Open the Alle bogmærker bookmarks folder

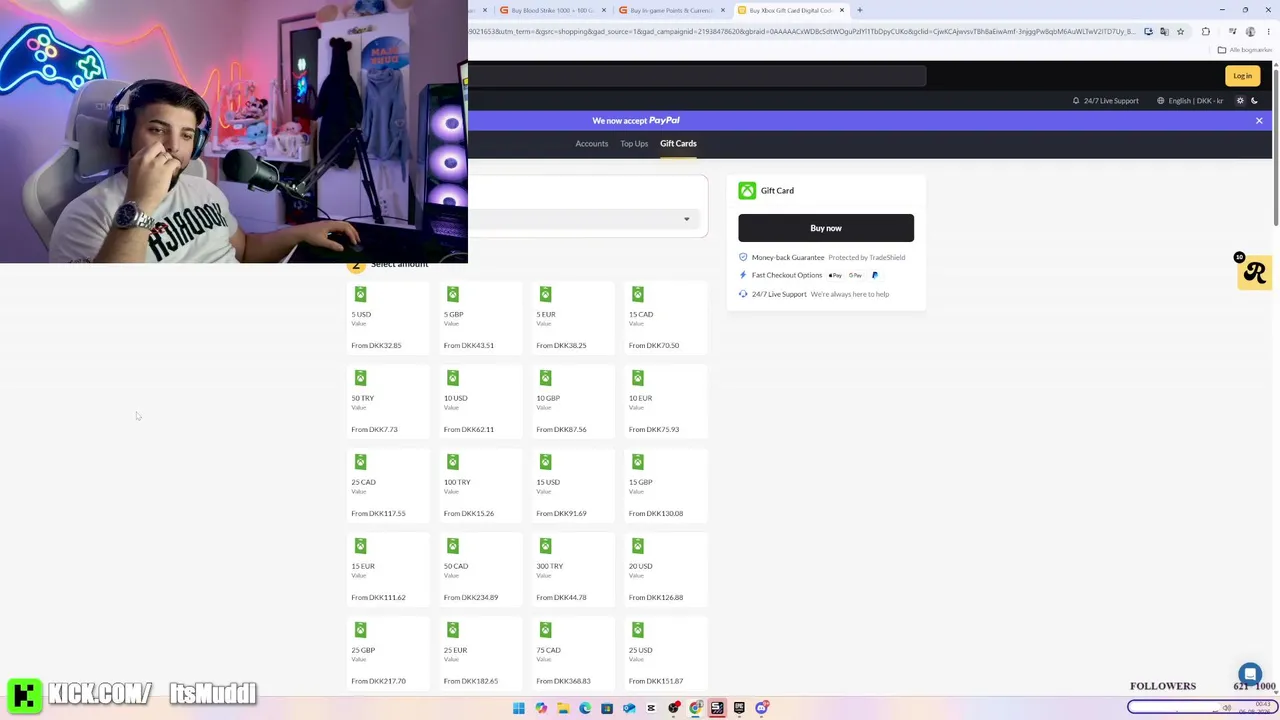[x=1246, y=50]
